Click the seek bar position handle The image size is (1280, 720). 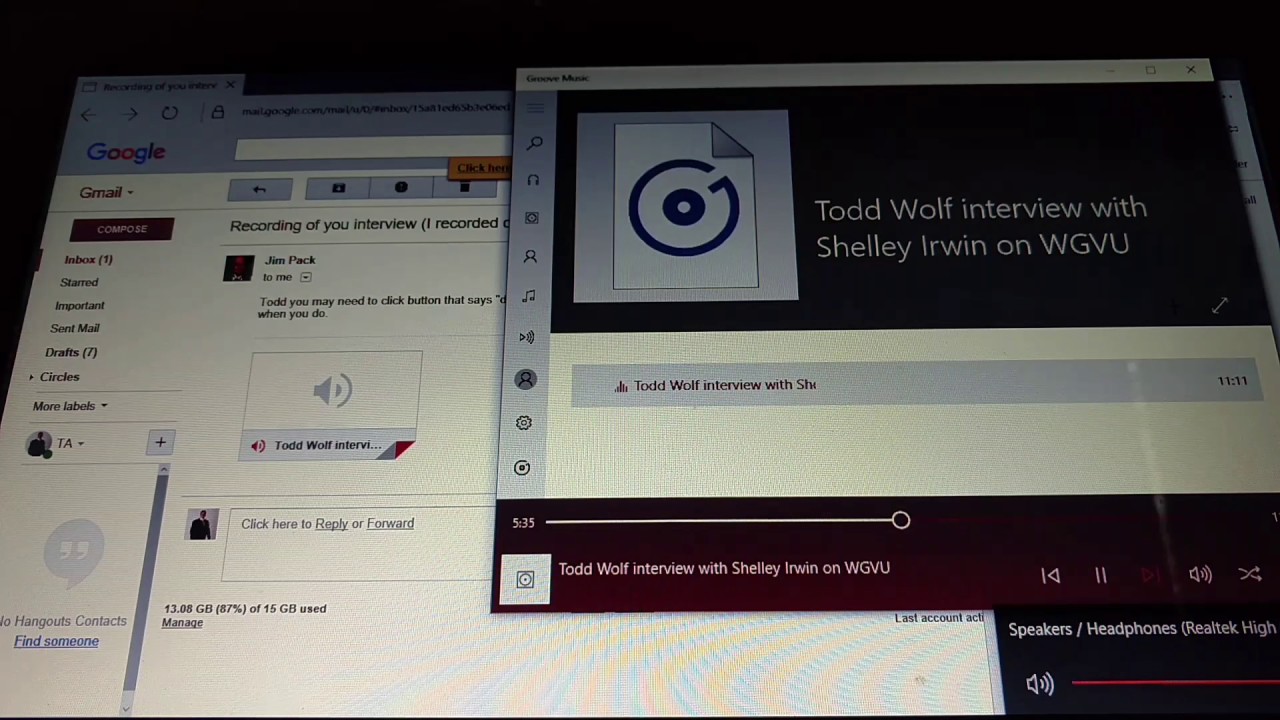click(901, 520)
